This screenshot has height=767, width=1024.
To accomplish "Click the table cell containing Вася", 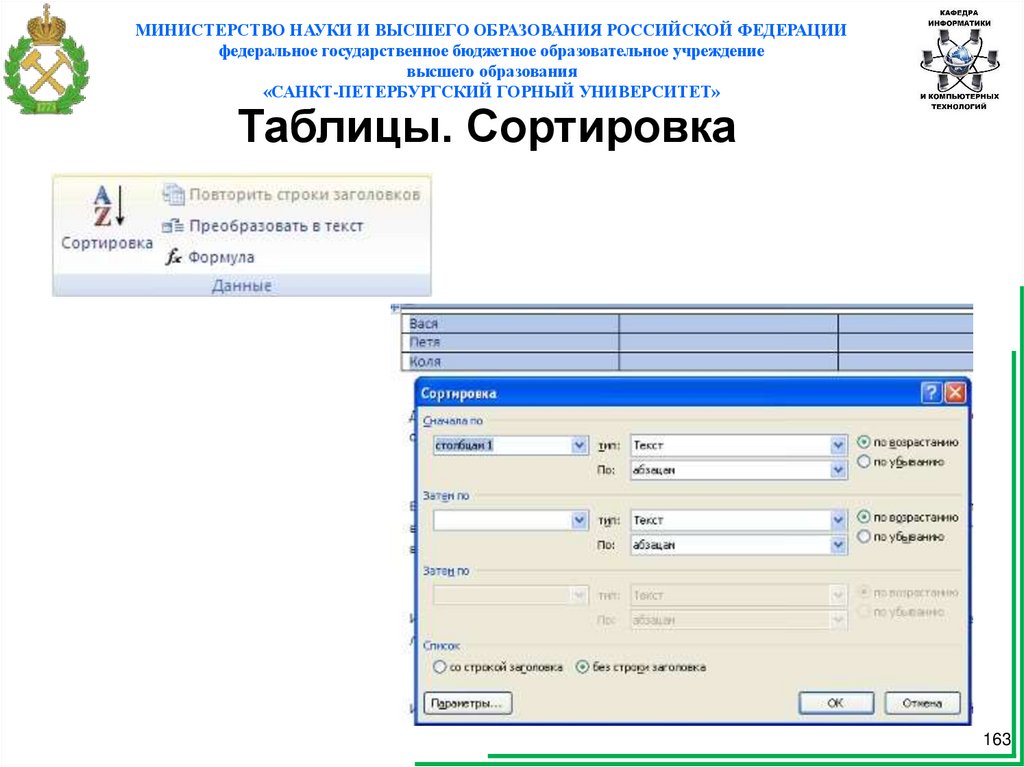I will (x=509, y=323).
